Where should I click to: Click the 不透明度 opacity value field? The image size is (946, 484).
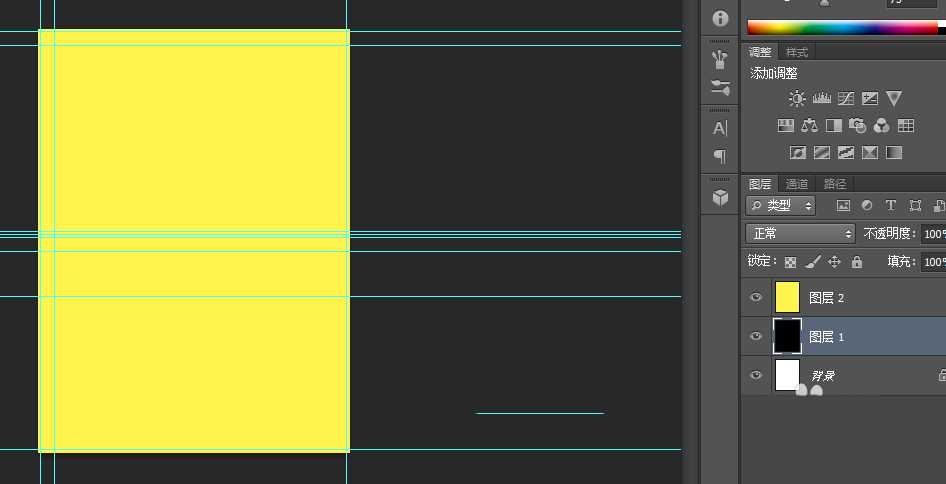933,234
